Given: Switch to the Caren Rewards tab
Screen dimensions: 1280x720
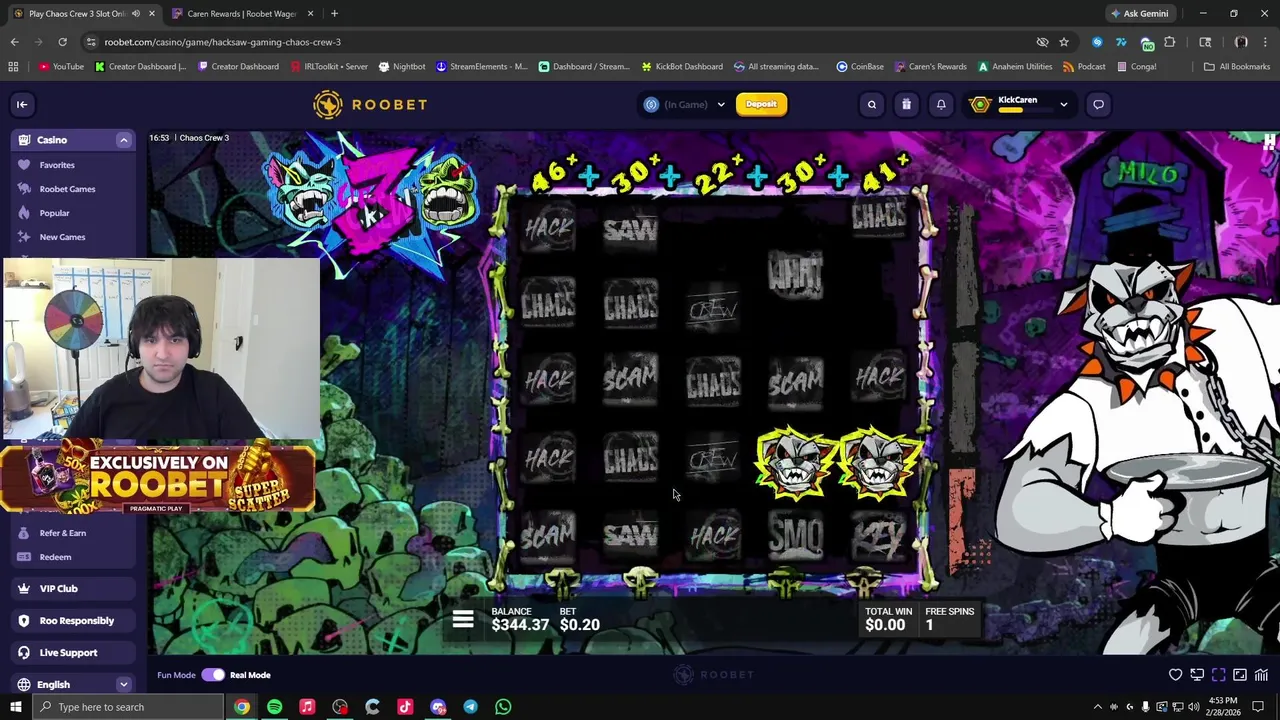Looking at the screenshot, I should 241,14.
